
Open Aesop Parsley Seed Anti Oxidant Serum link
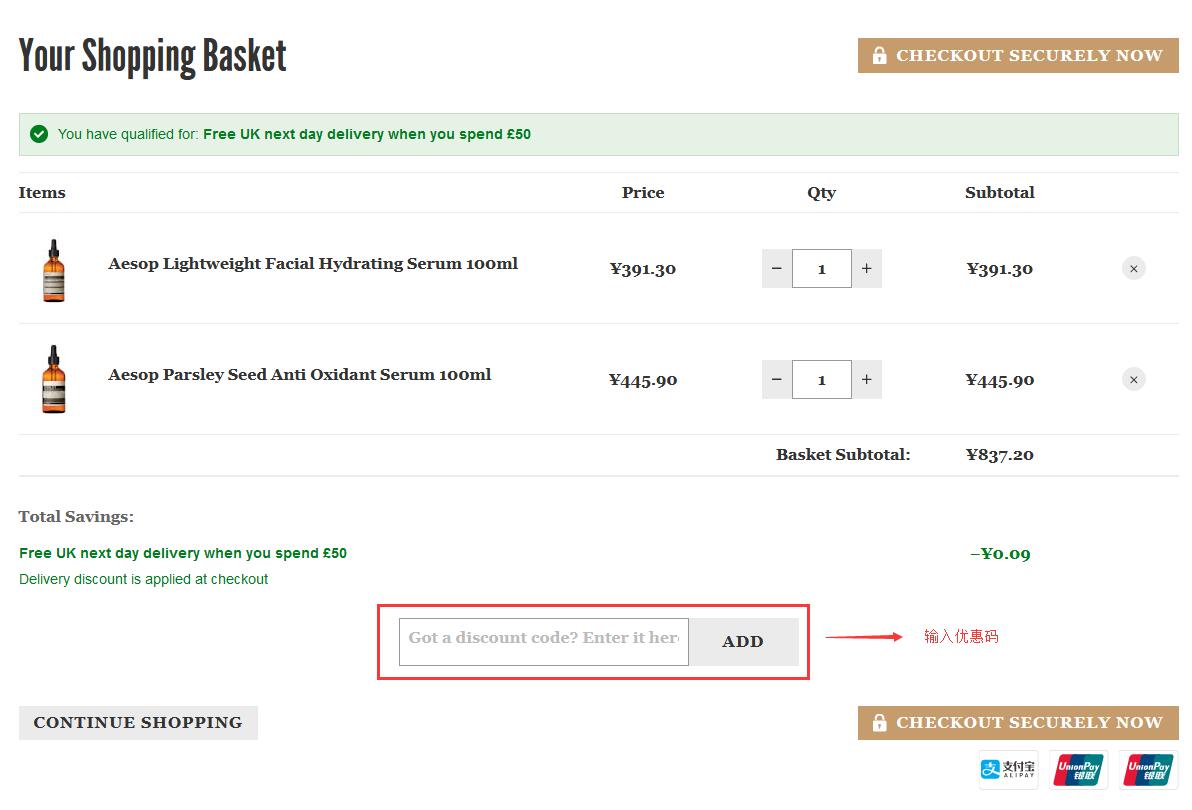tap(300, 375)
